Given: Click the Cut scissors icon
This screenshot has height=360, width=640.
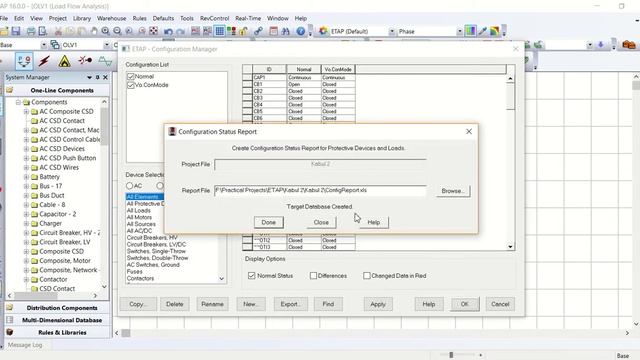Looking at the screenshot, I should (x=58, y=31).
